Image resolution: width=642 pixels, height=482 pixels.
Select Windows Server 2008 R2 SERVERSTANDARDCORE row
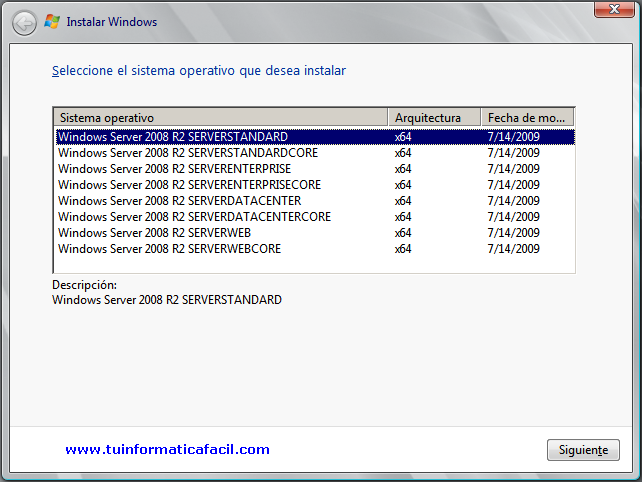coord(315,153)
